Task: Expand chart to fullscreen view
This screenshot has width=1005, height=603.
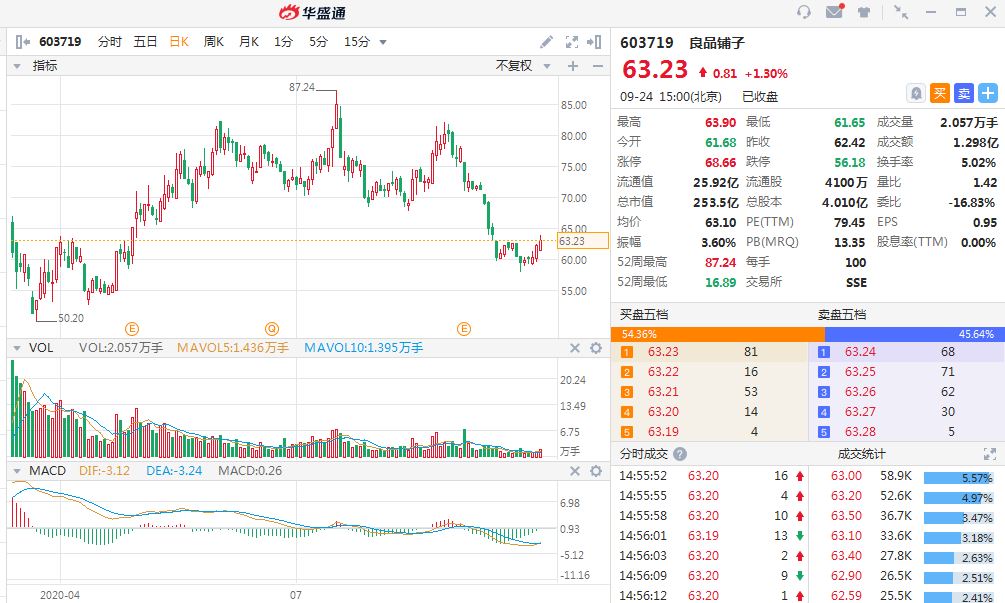Action: [x=572, y=42]
